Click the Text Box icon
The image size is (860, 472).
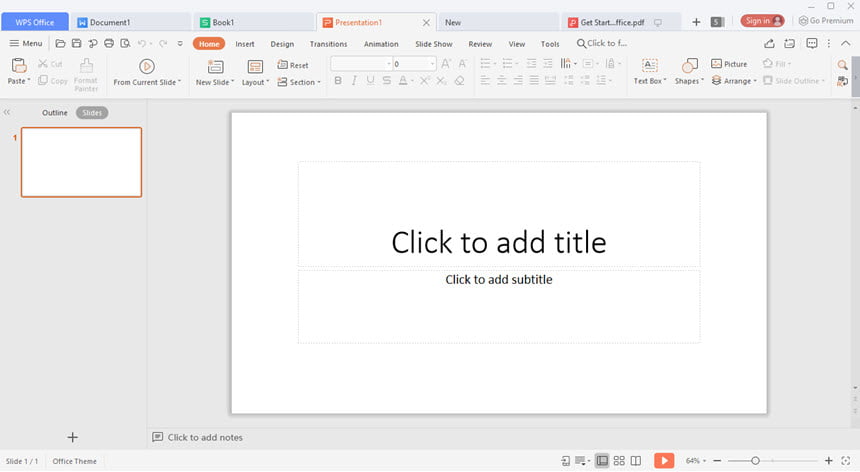pos(649,66)
